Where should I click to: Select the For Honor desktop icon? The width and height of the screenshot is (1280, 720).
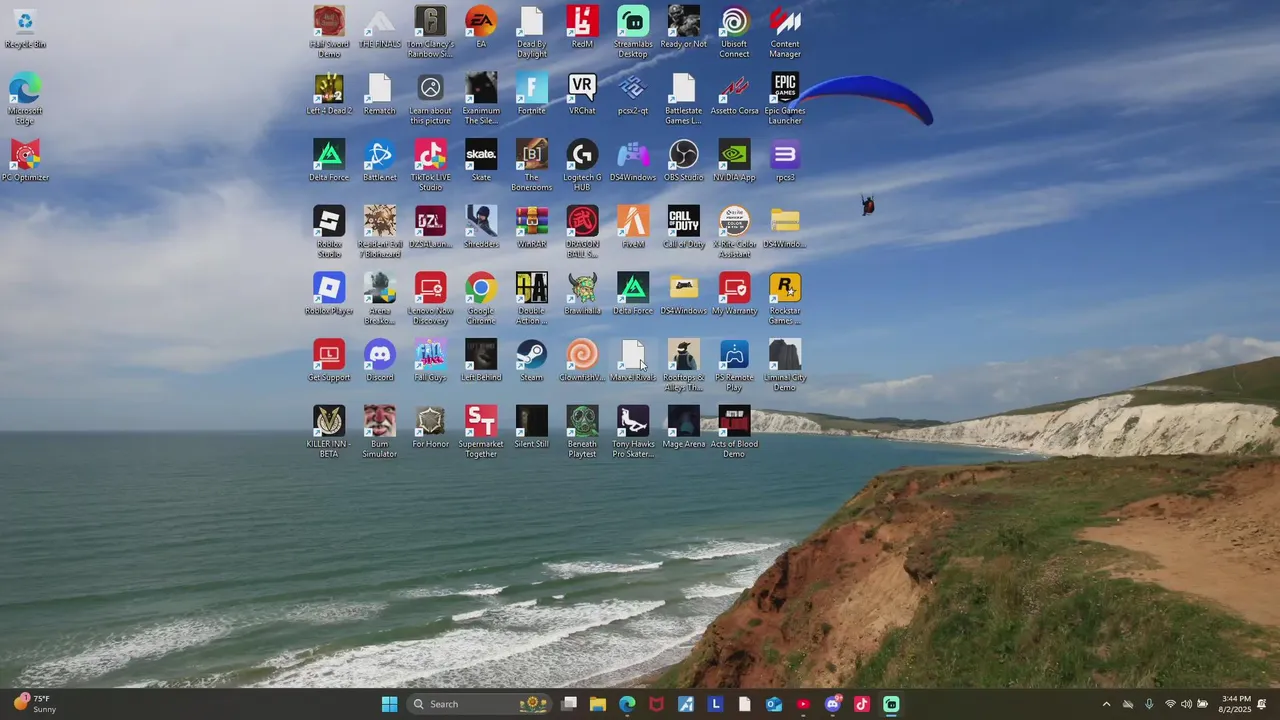pyautogui.click(x=430, y=428)
